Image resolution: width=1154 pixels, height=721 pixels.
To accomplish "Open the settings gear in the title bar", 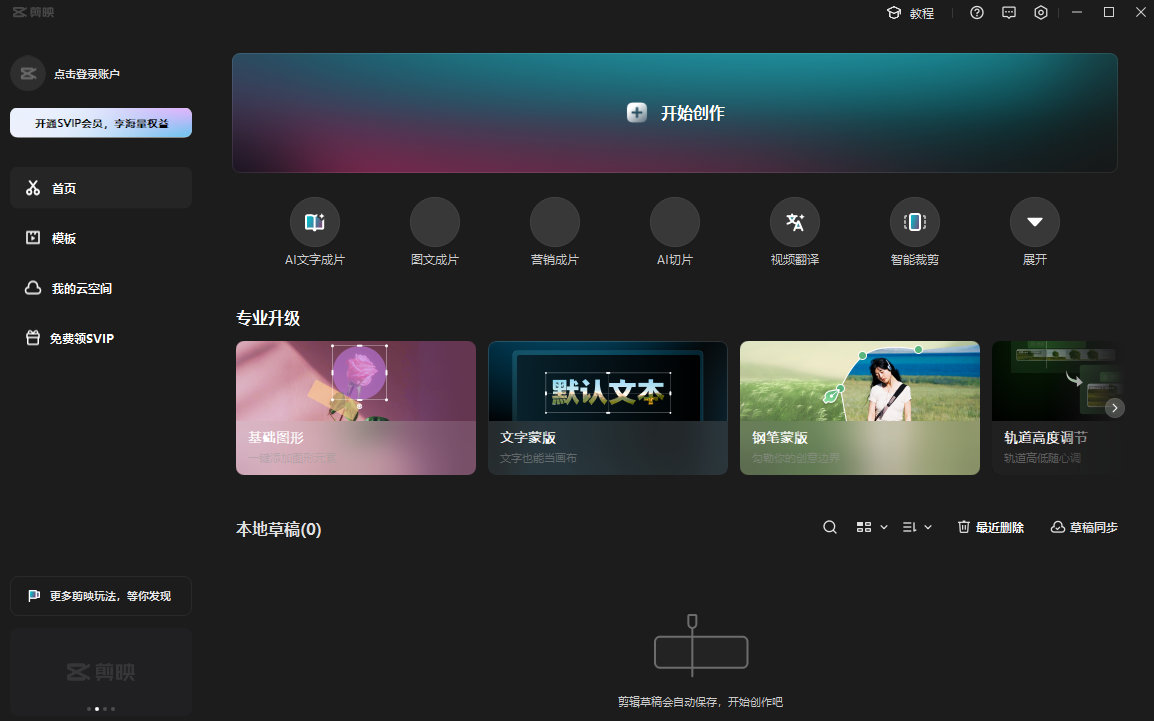I will tap(1040, 13).
